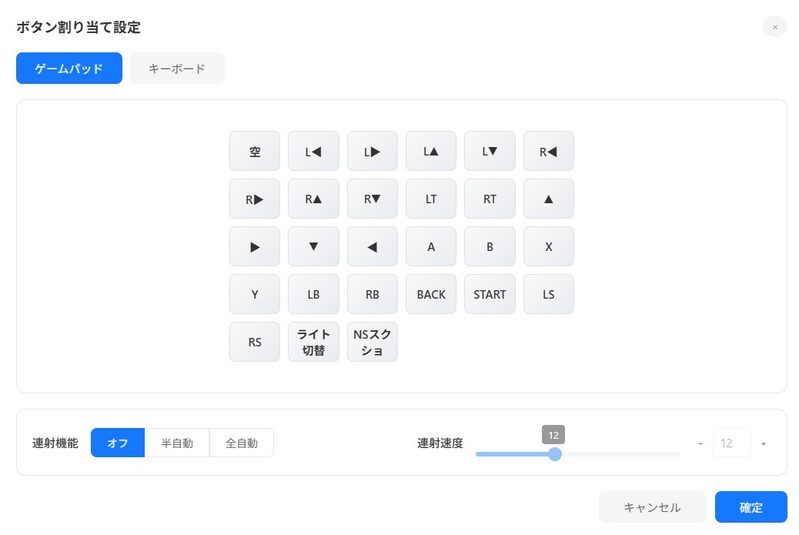Increase rapid fire speed with plus button
Image resolution: width=799 pixels, height=535 pixels.
pyautogui.click(x=763, y=443)
